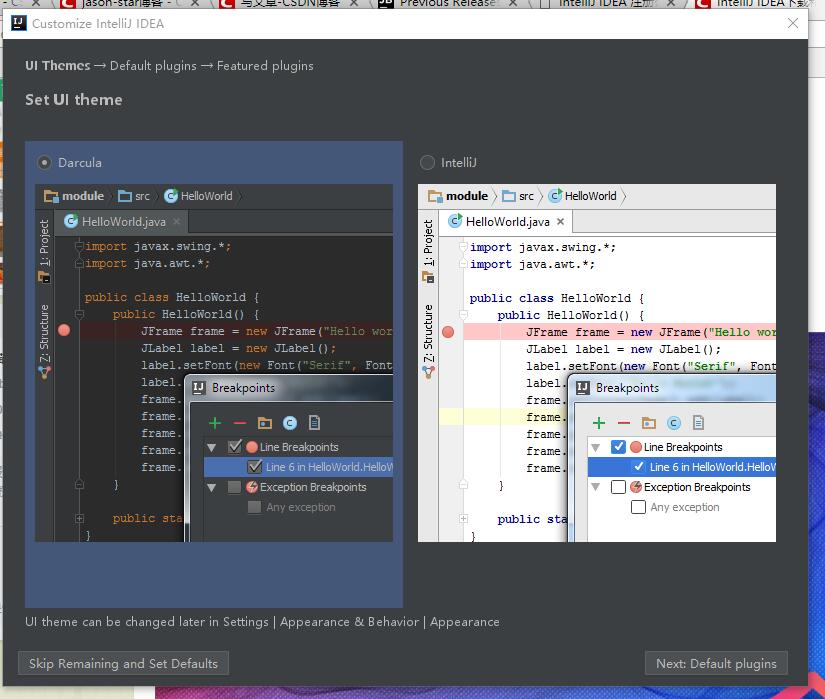Click the Breakpoints dialog title in IntelliJ preview
This screenshot has height=699, width=825.
pyautogui.click(x=627, y=388)
